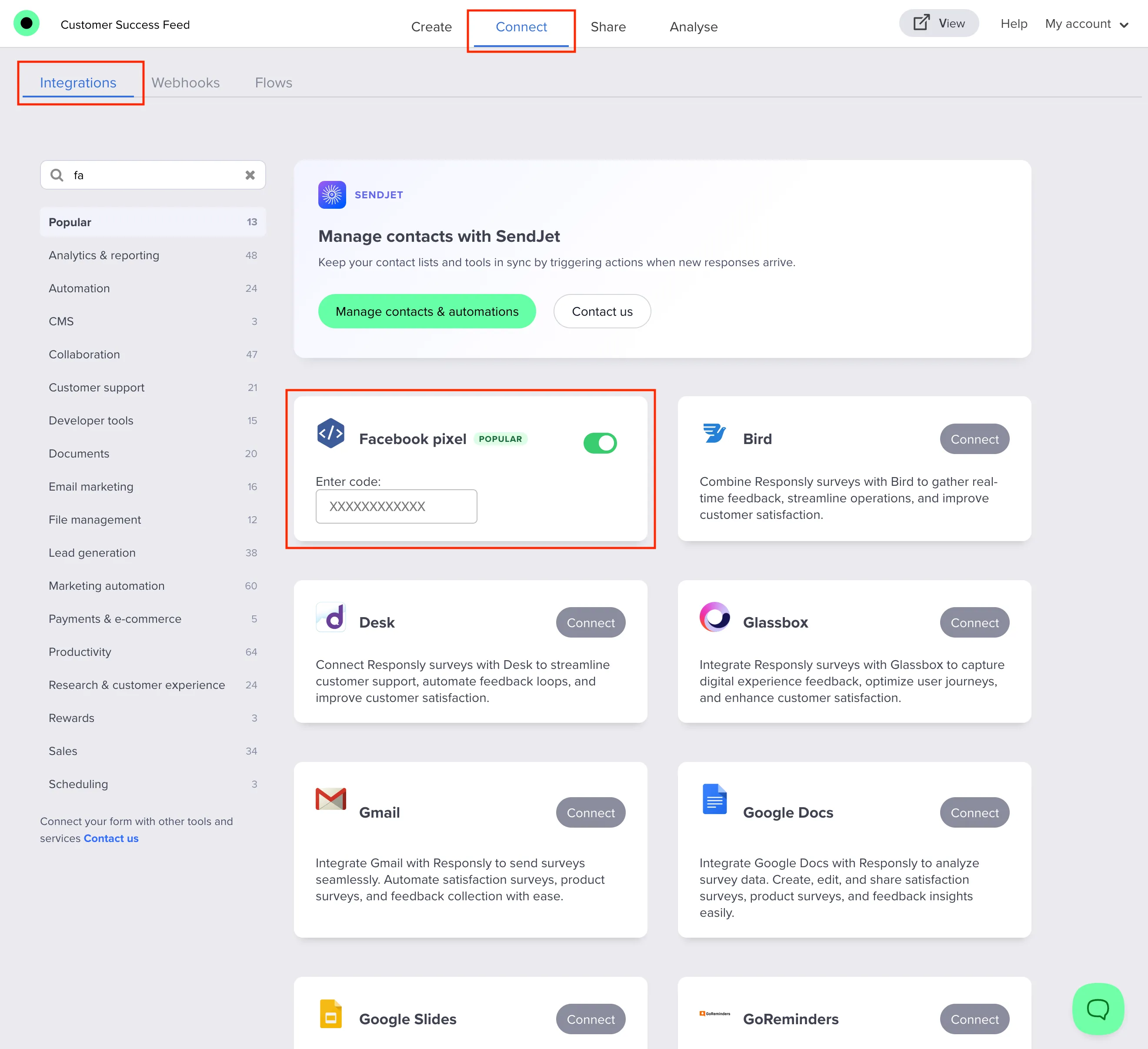Select the Marketing automation category

(x=153, y=585)
